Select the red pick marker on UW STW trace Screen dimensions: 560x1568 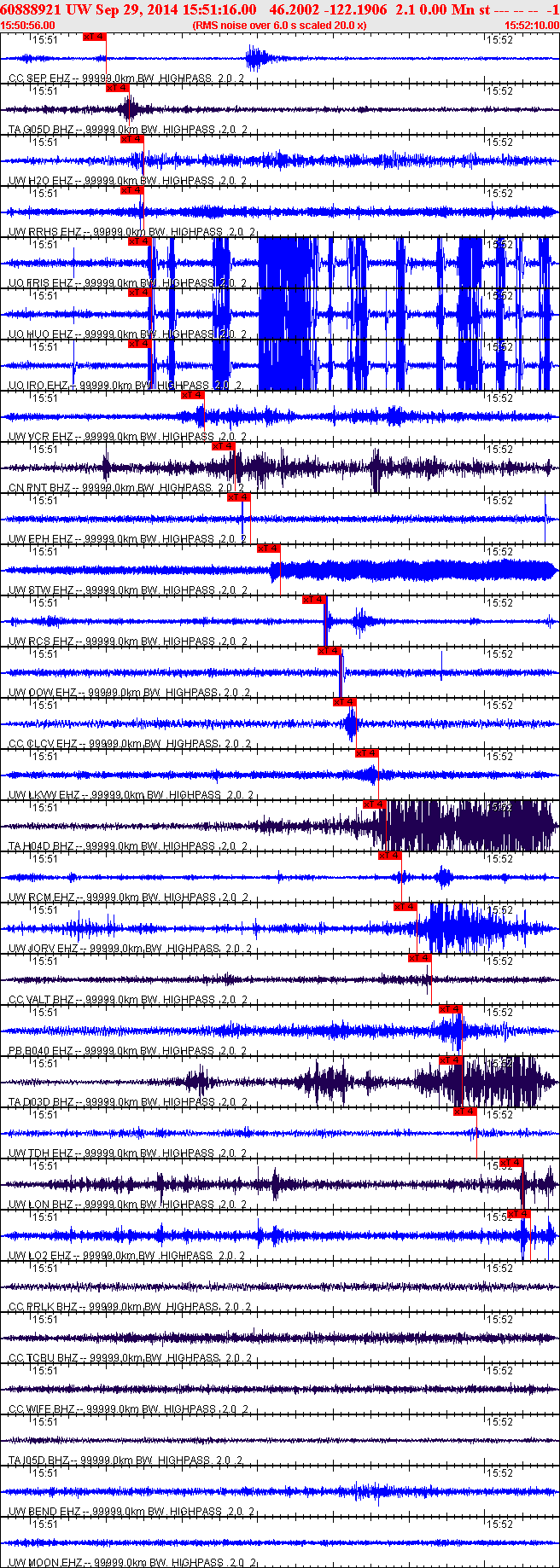pos(269,548)
